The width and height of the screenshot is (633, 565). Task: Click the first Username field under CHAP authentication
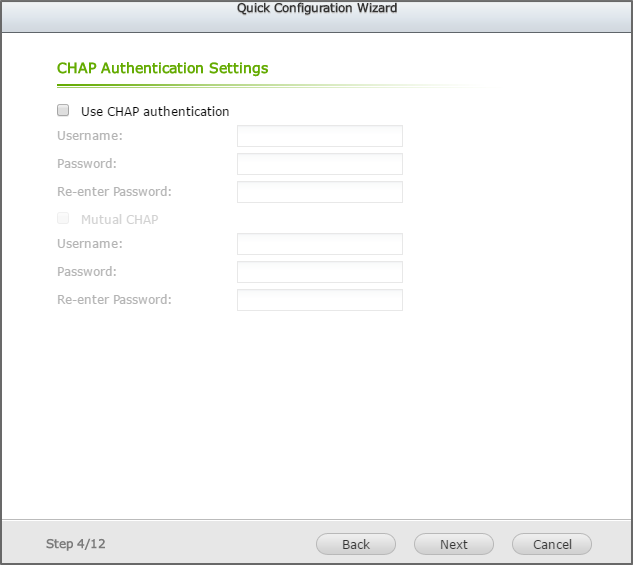(319, 136)
